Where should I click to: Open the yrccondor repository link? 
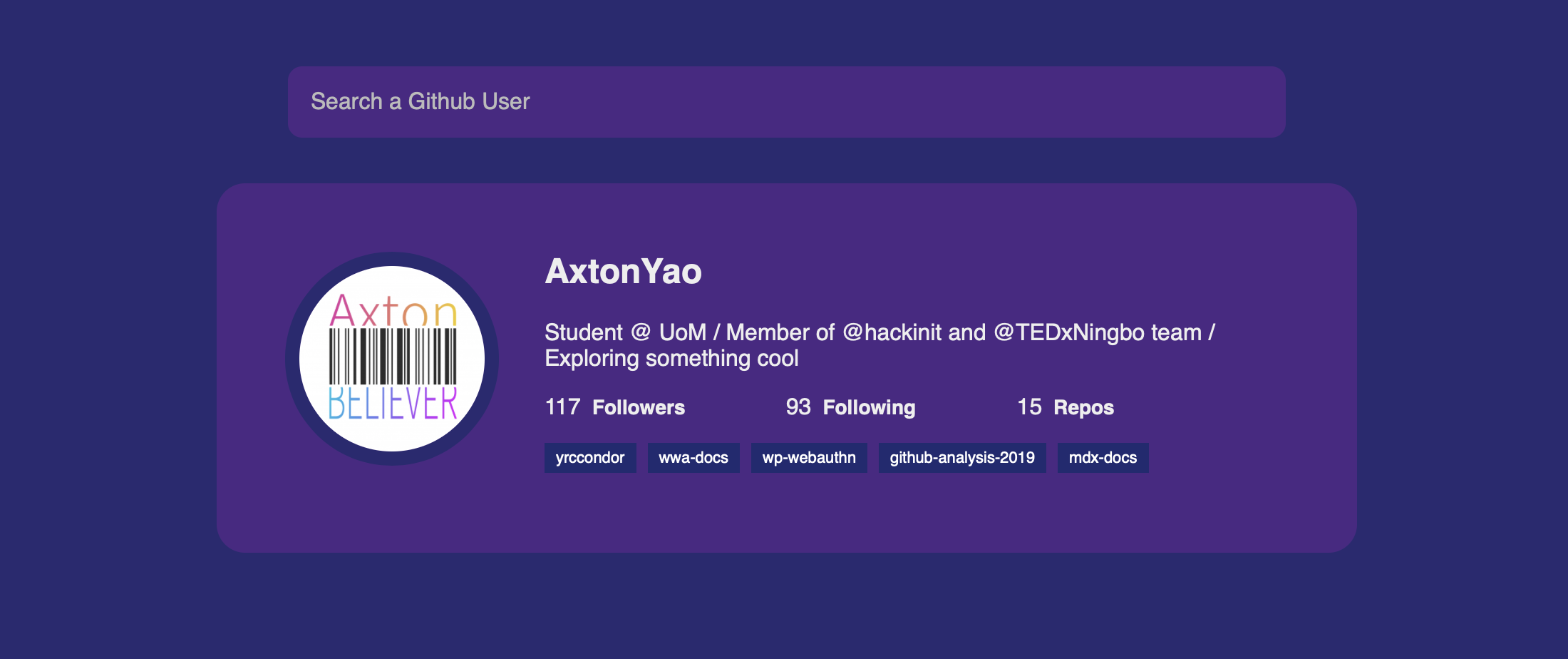pos(589,458)
